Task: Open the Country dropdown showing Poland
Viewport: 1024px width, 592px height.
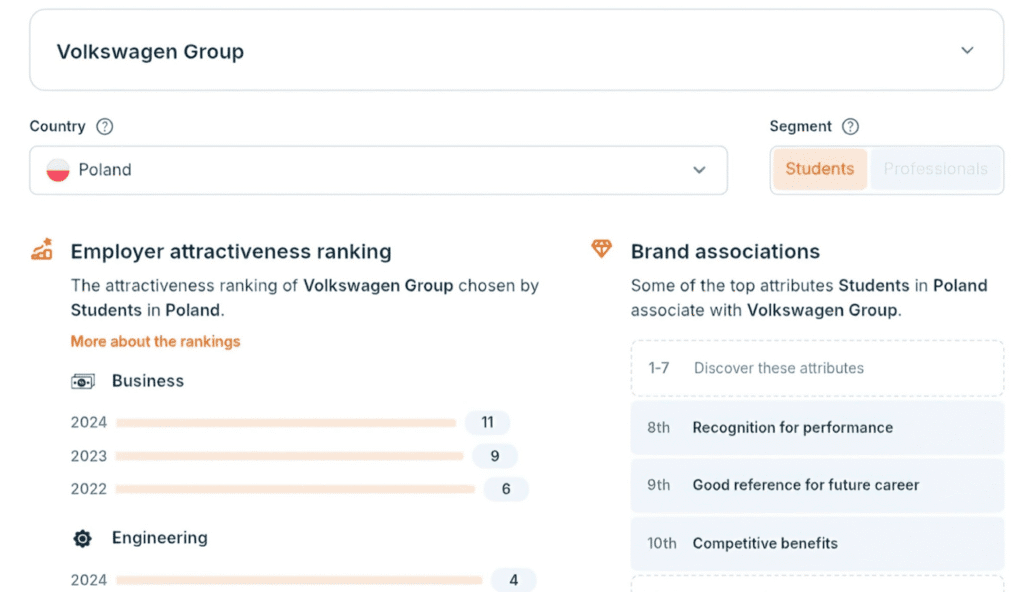Action: 378,170
